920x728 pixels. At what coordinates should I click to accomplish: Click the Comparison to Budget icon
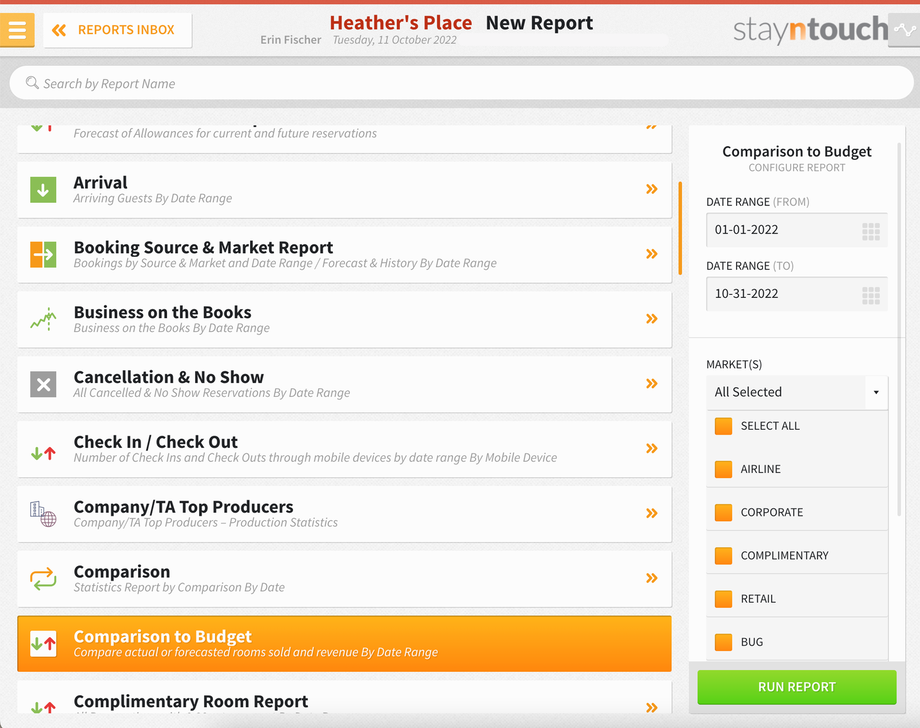(x=43, y=644)
